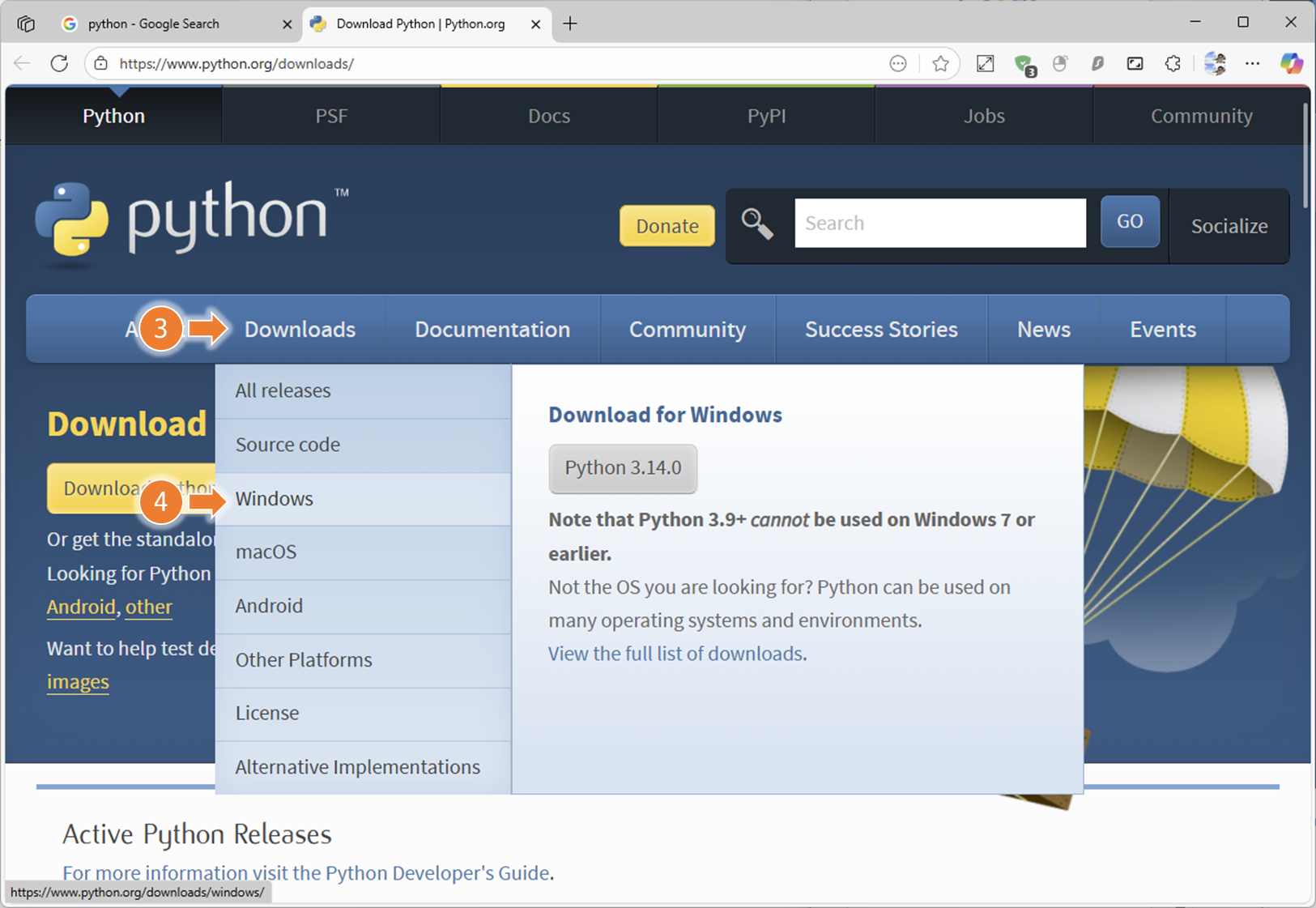Focus the Search input field
The image size is (1316, 908).
pyautogui.click(x=940, y=223)
